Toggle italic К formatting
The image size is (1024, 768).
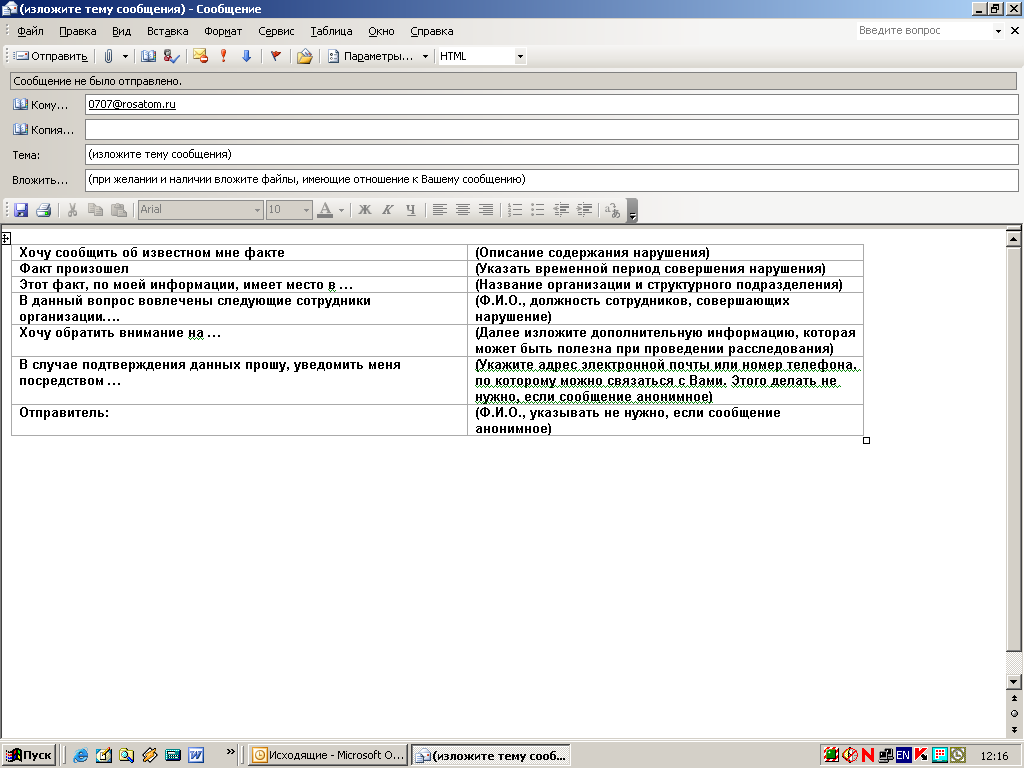pos(387,210)
